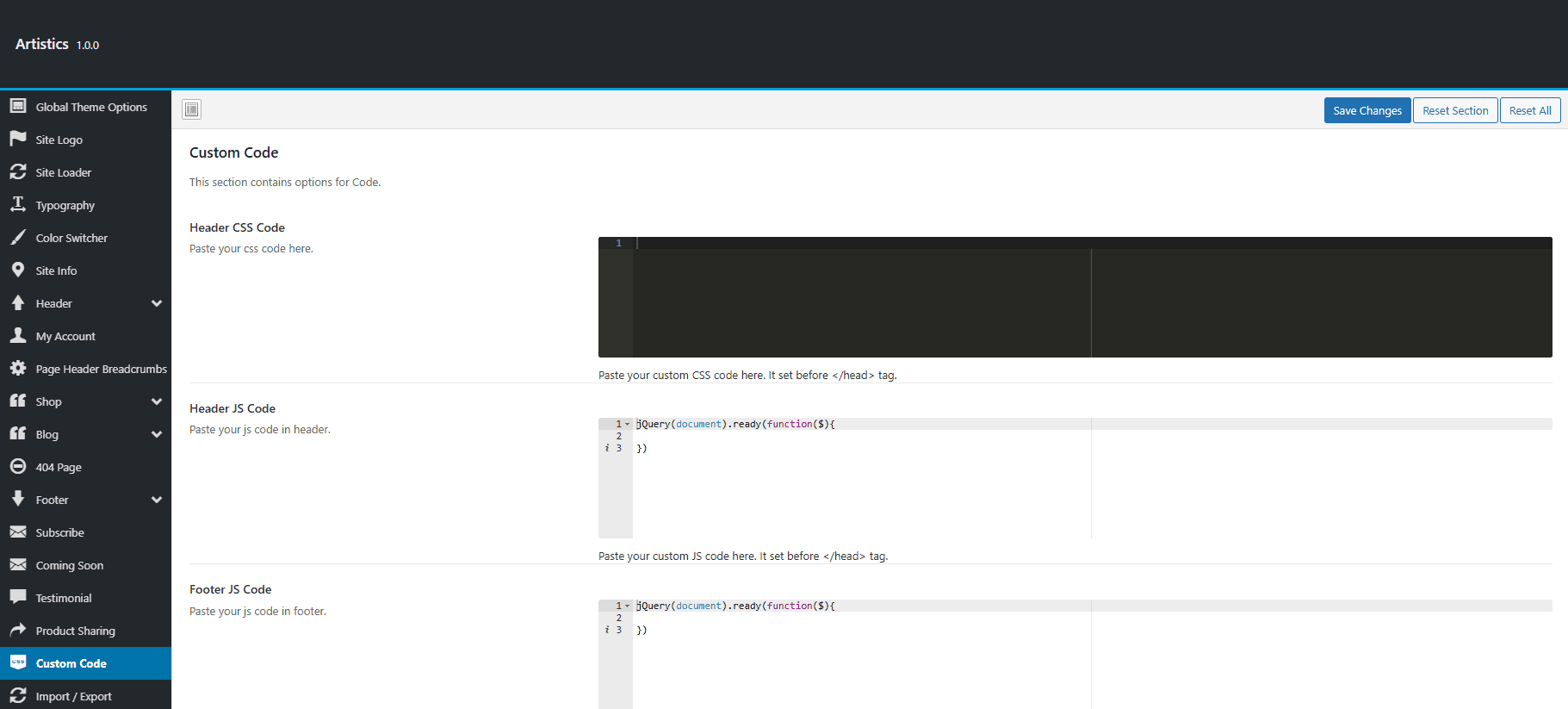Click the Blog gift icon
1568x709 pixels.
(x=18, y=433)
